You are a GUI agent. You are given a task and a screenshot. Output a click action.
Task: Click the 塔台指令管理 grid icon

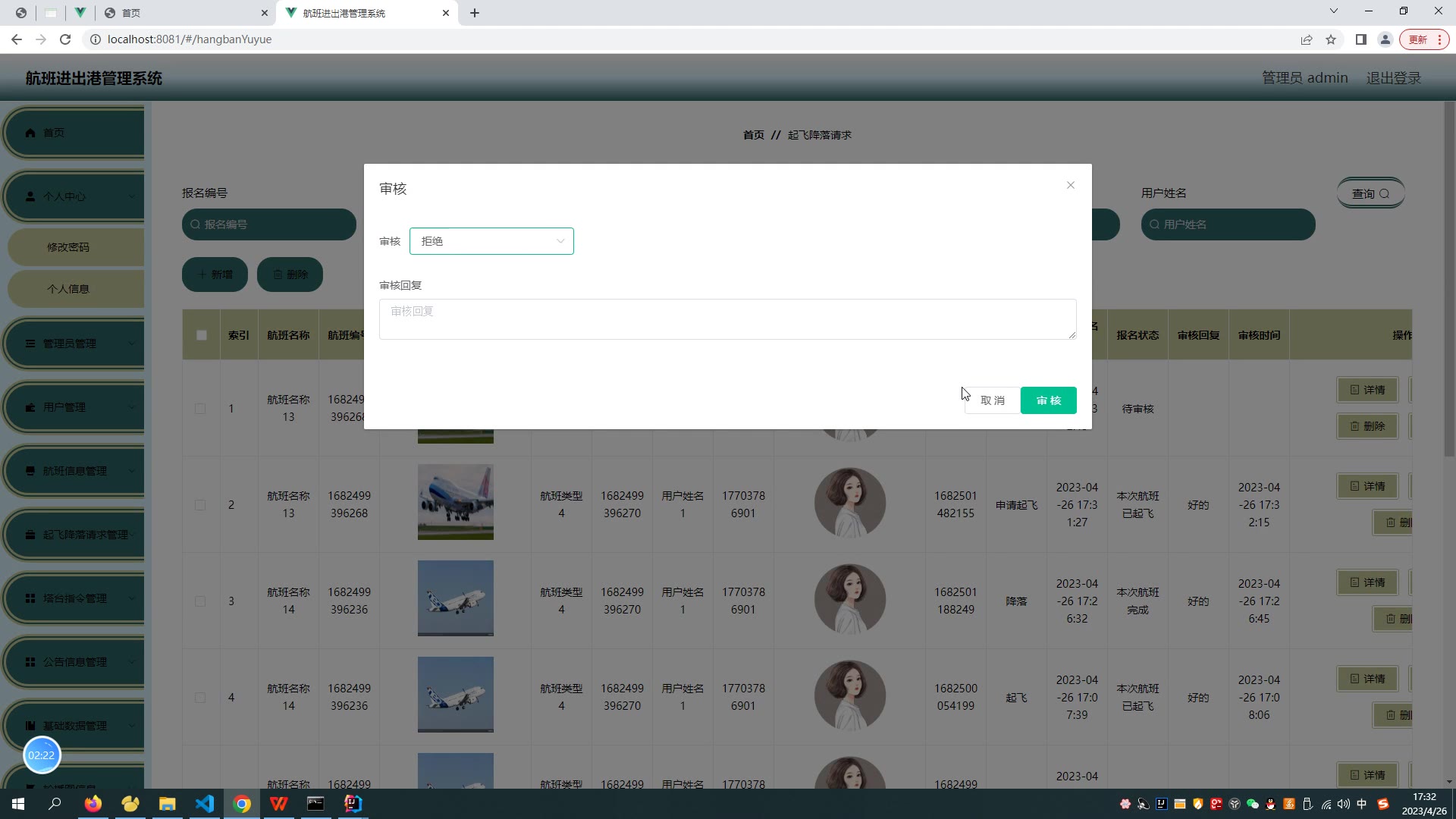click(30, 598)
